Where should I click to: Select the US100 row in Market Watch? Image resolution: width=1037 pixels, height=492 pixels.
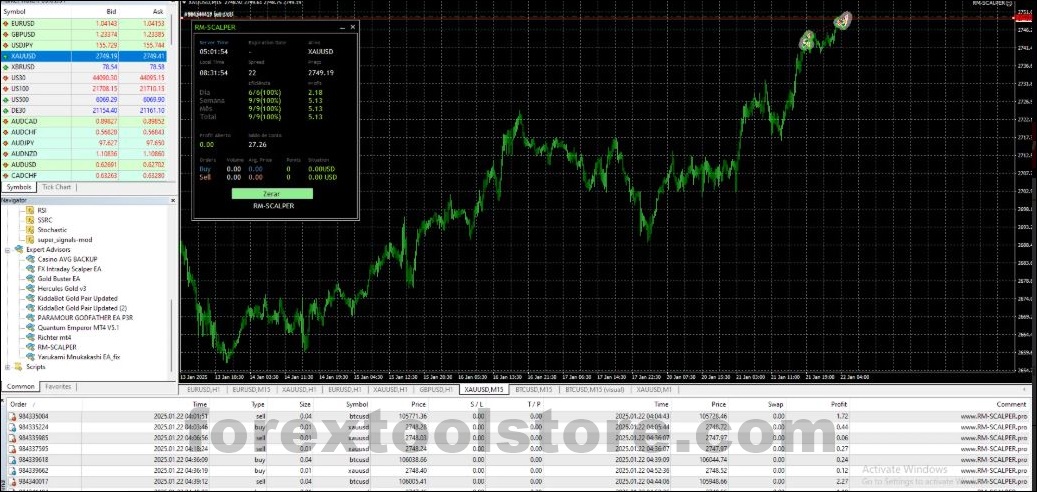pos(83,89)
